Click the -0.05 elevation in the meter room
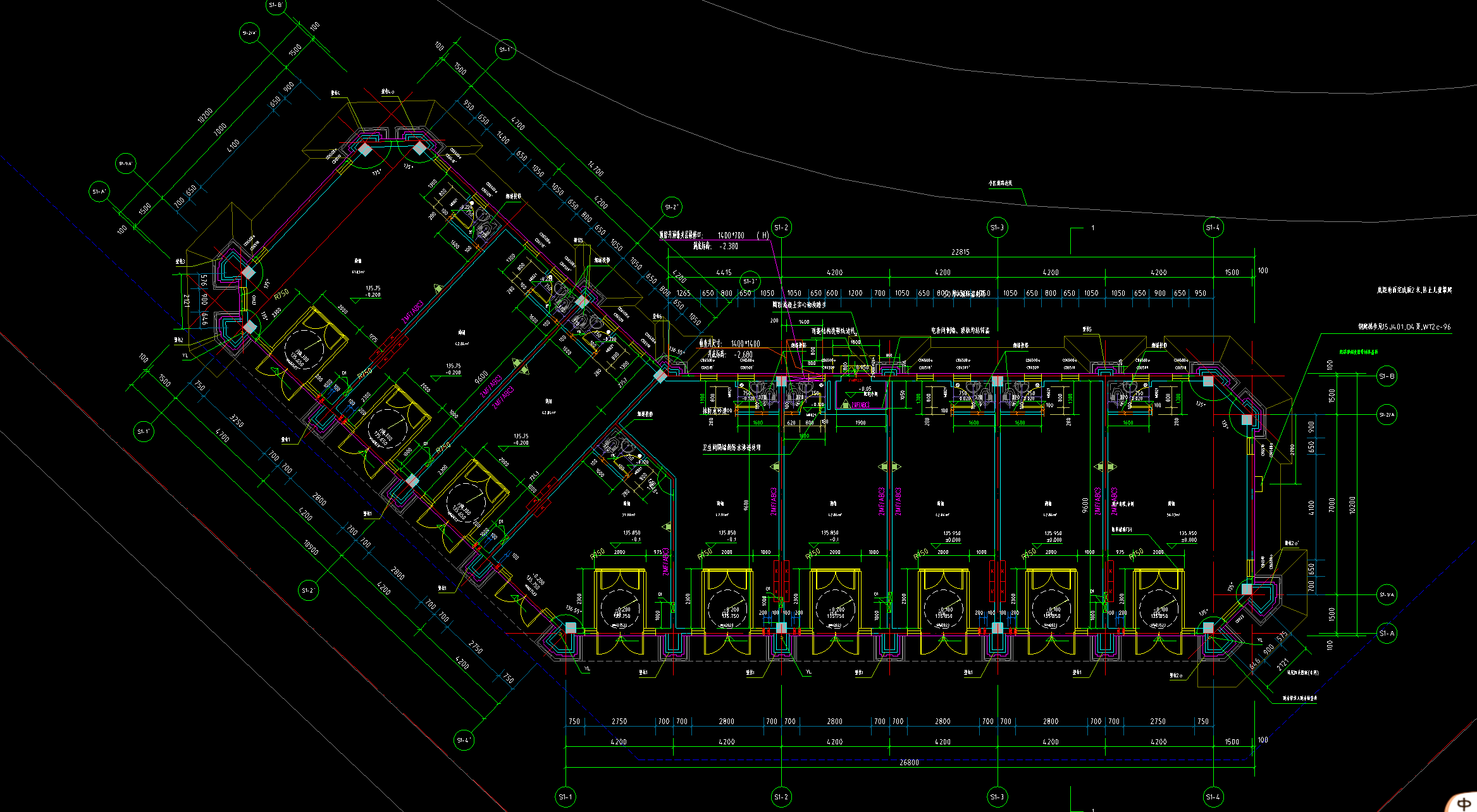 [x=865, y=389]
